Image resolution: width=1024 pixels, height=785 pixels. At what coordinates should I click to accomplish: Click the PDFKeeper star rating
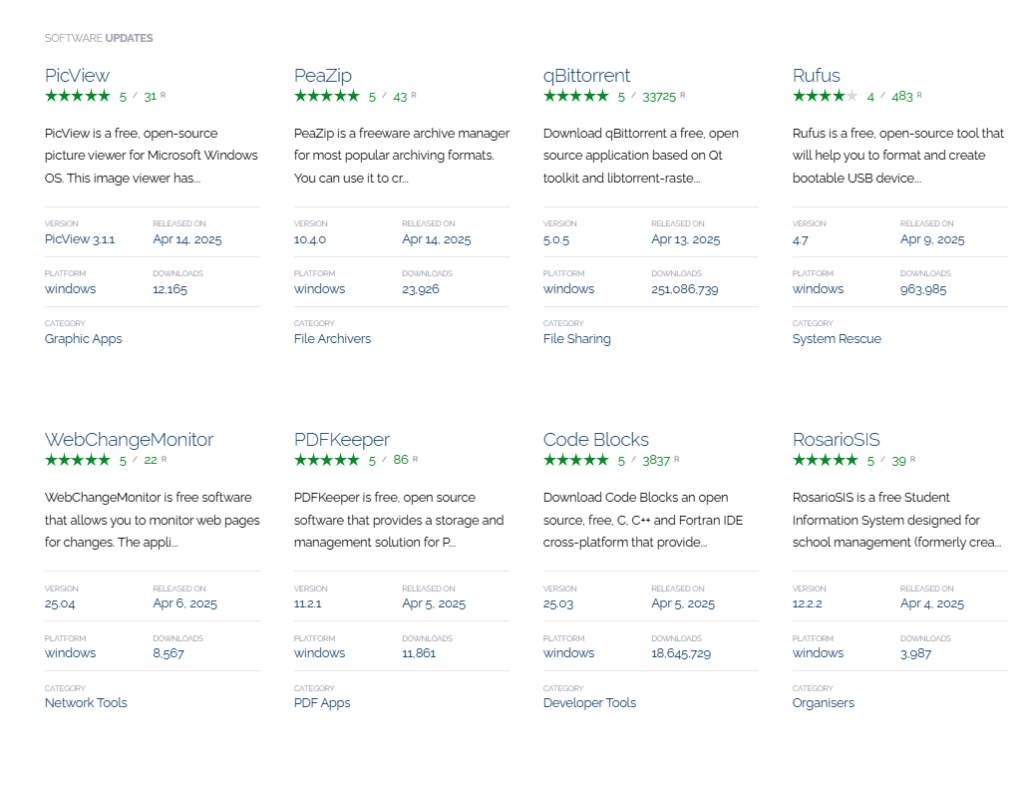(x=326, y=460)
